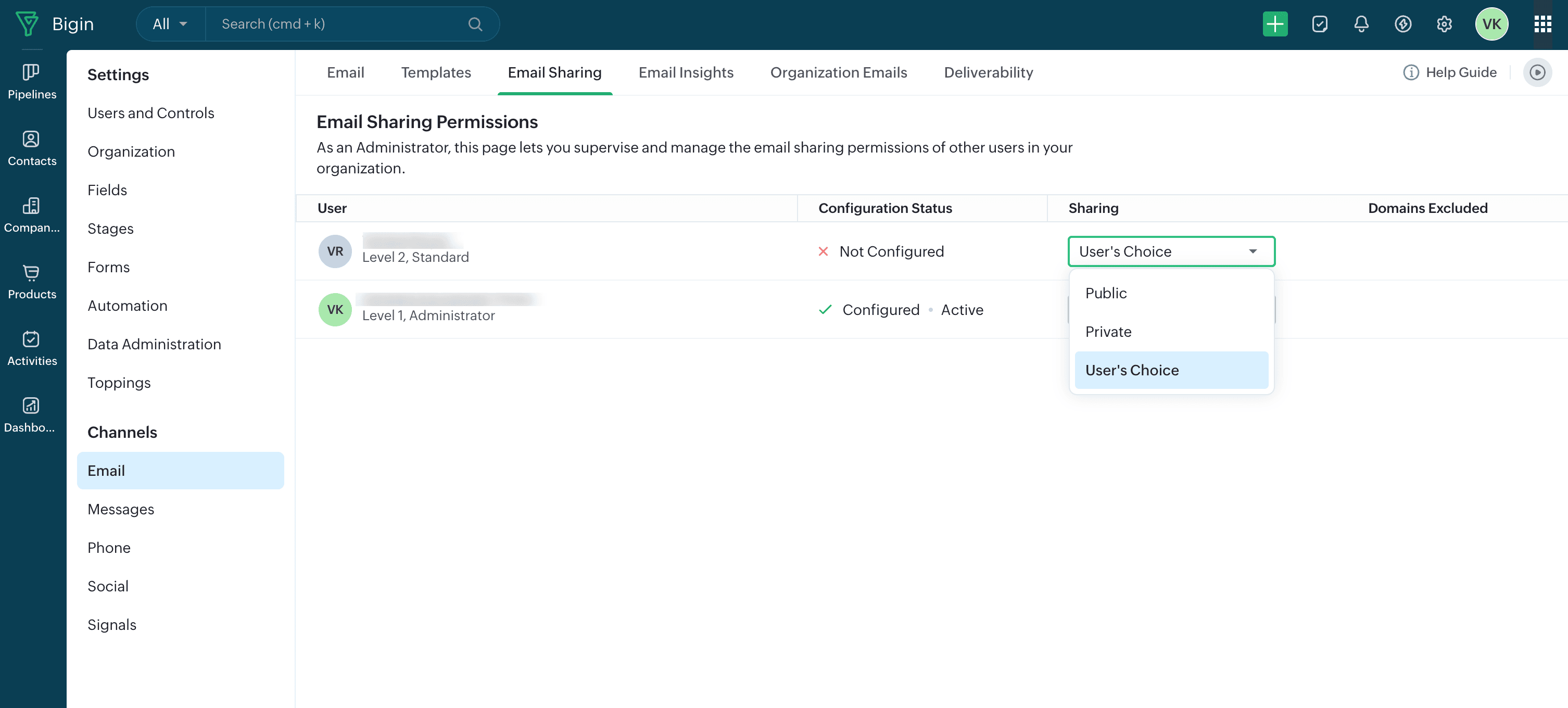Choose Private sharing option

pyautogui.click(x=1108, y=332)
